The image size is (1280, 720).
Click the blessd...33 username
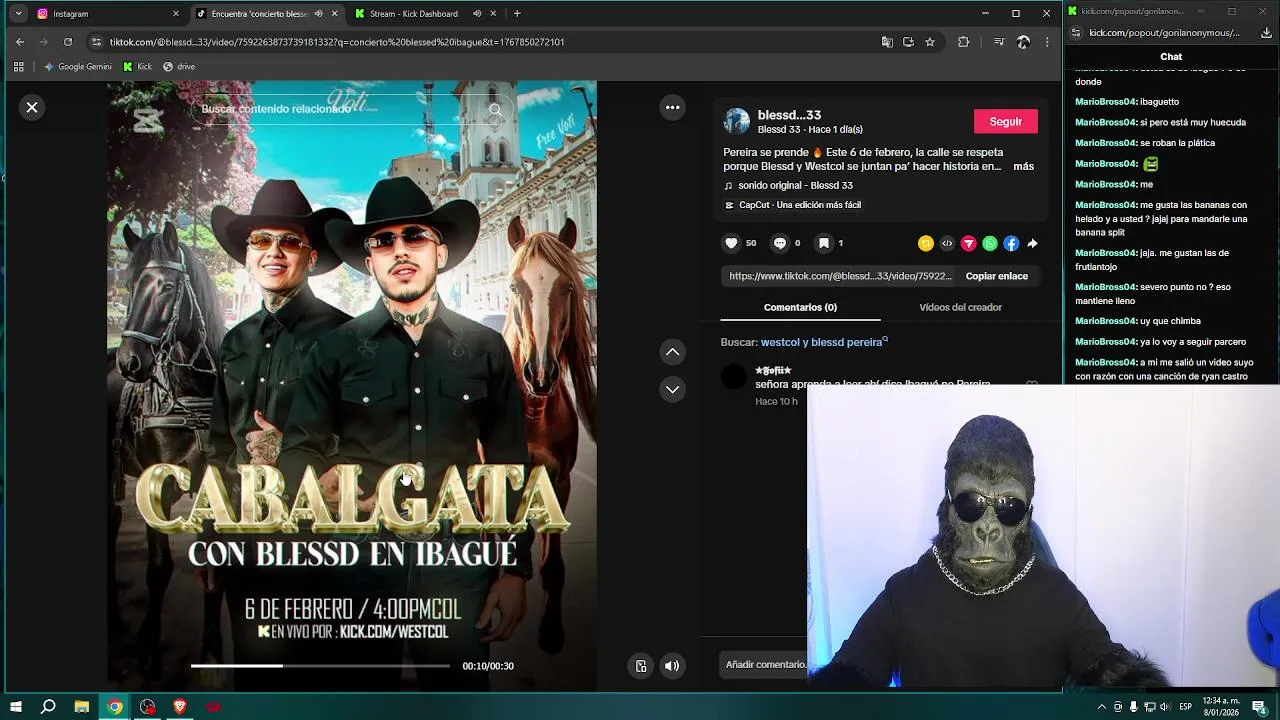tap(789, 115)
